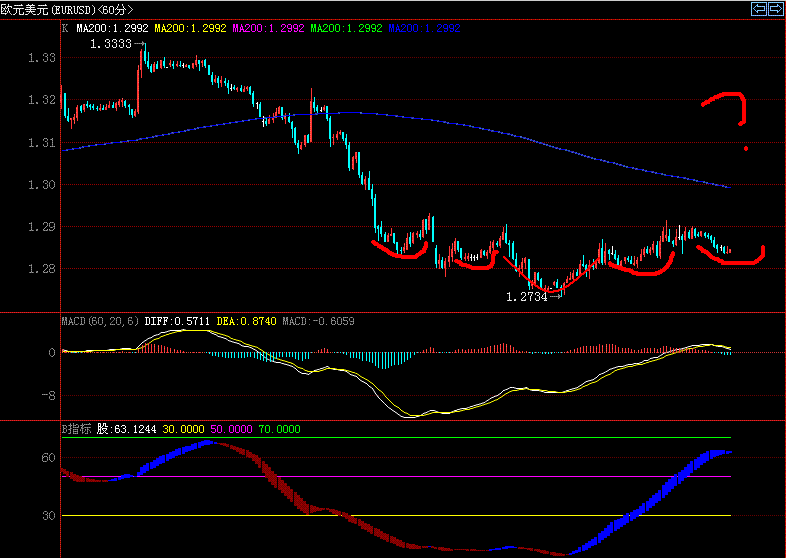The image size is (786, 558).
Task: Select the blue MA200:1.2992 label
Action: pos(424,28)
